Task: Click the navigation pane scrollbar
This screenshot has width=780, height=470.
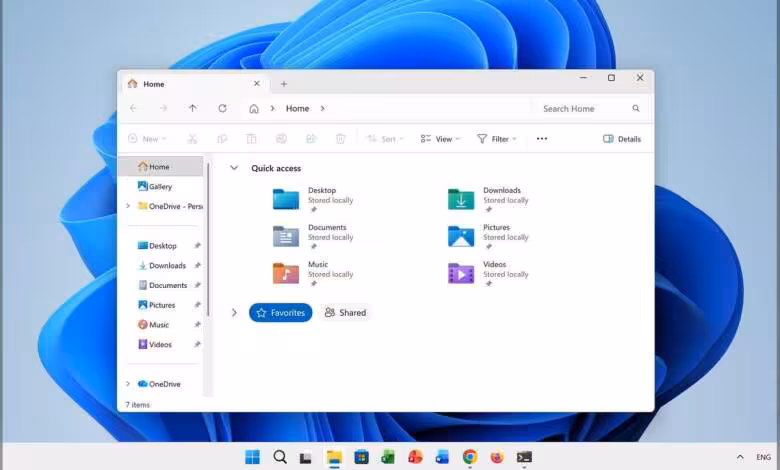Action: pos(208,239)
